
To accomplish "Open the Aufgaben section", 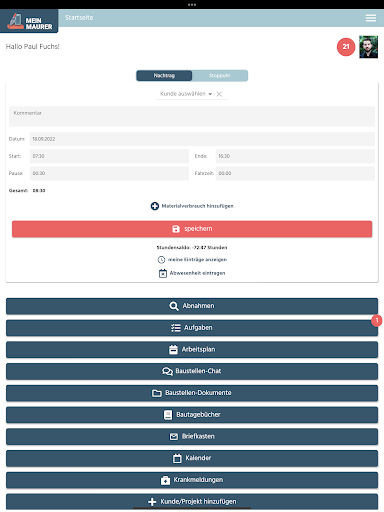I will pyautogui.click(x=192, y=328).
